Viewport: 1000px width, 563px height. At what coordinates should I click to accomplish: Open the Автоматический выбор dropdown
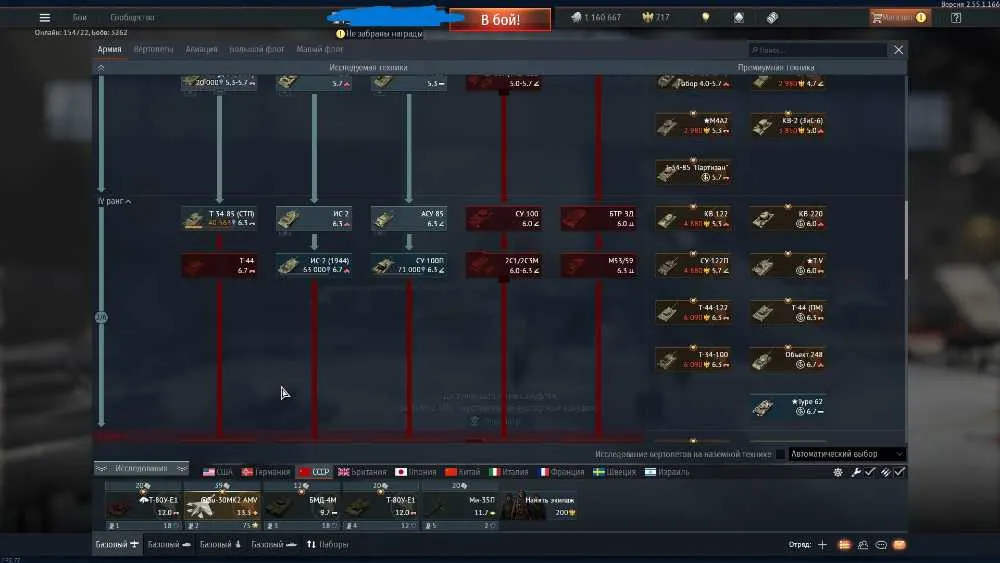pos(847,454)
